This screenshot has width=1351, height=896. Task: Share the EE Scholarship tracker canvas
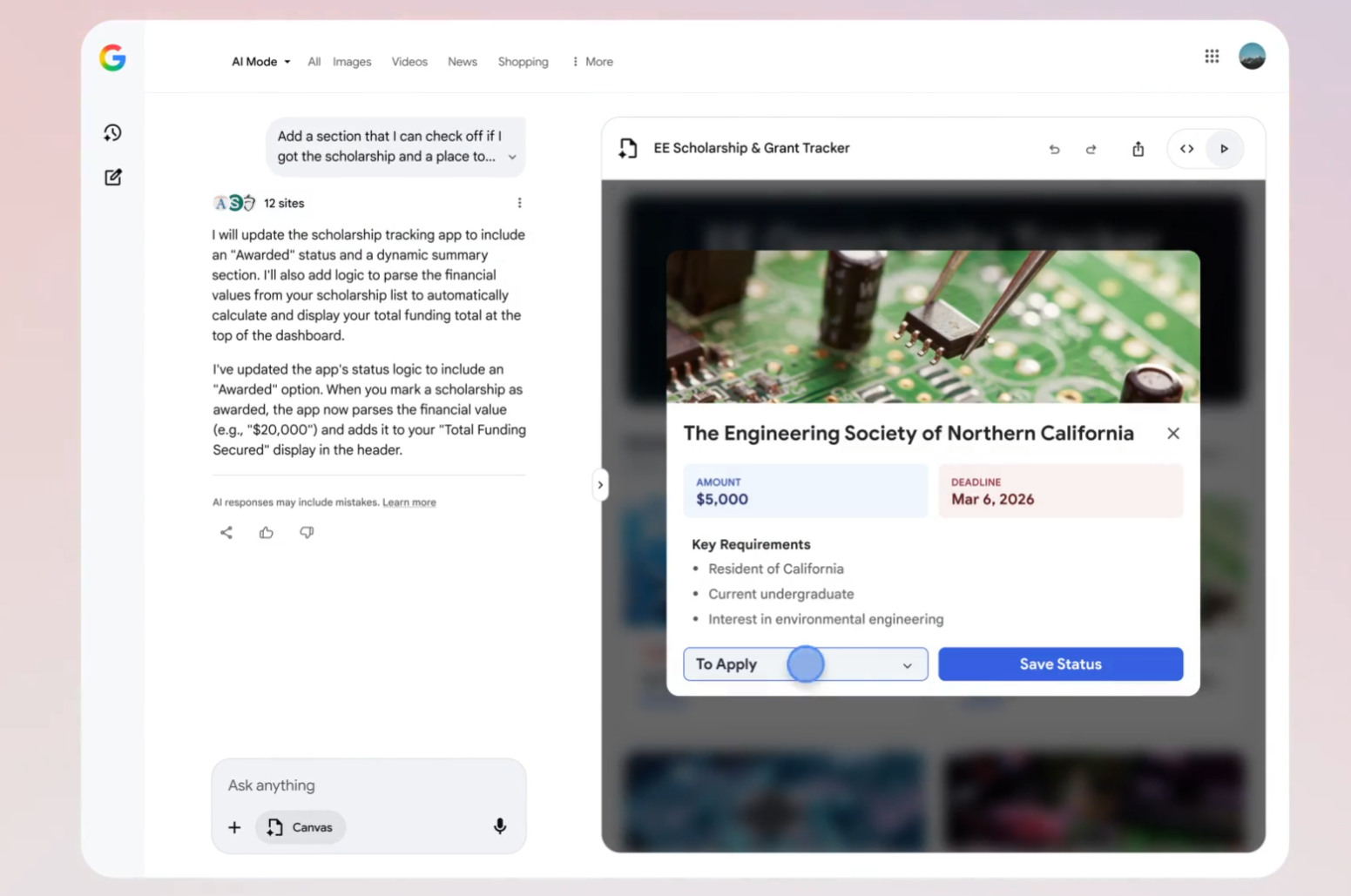tap(1138, 149)
